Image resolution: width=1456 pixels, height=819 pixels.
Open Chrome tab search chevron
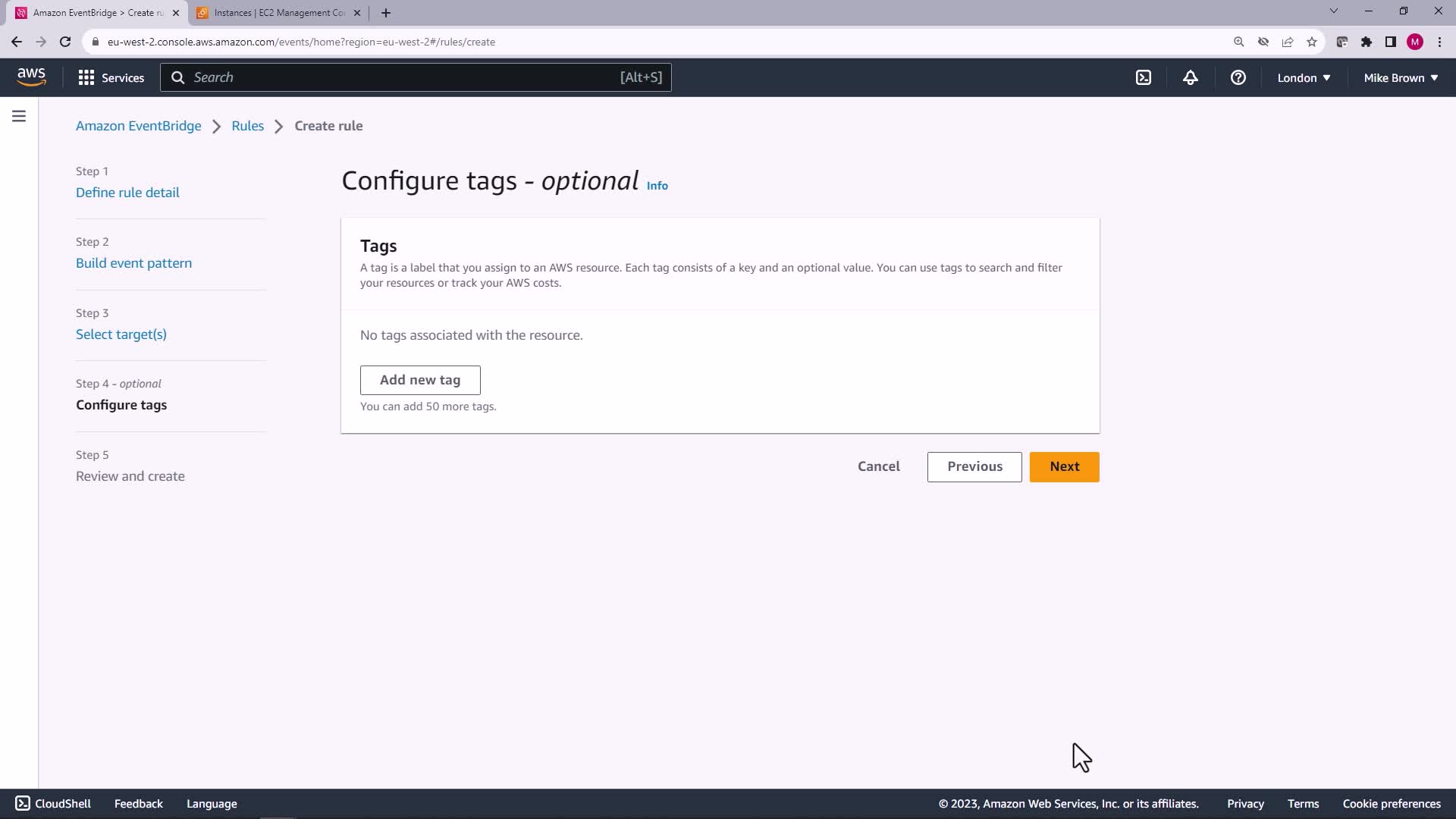(1333, 11)
